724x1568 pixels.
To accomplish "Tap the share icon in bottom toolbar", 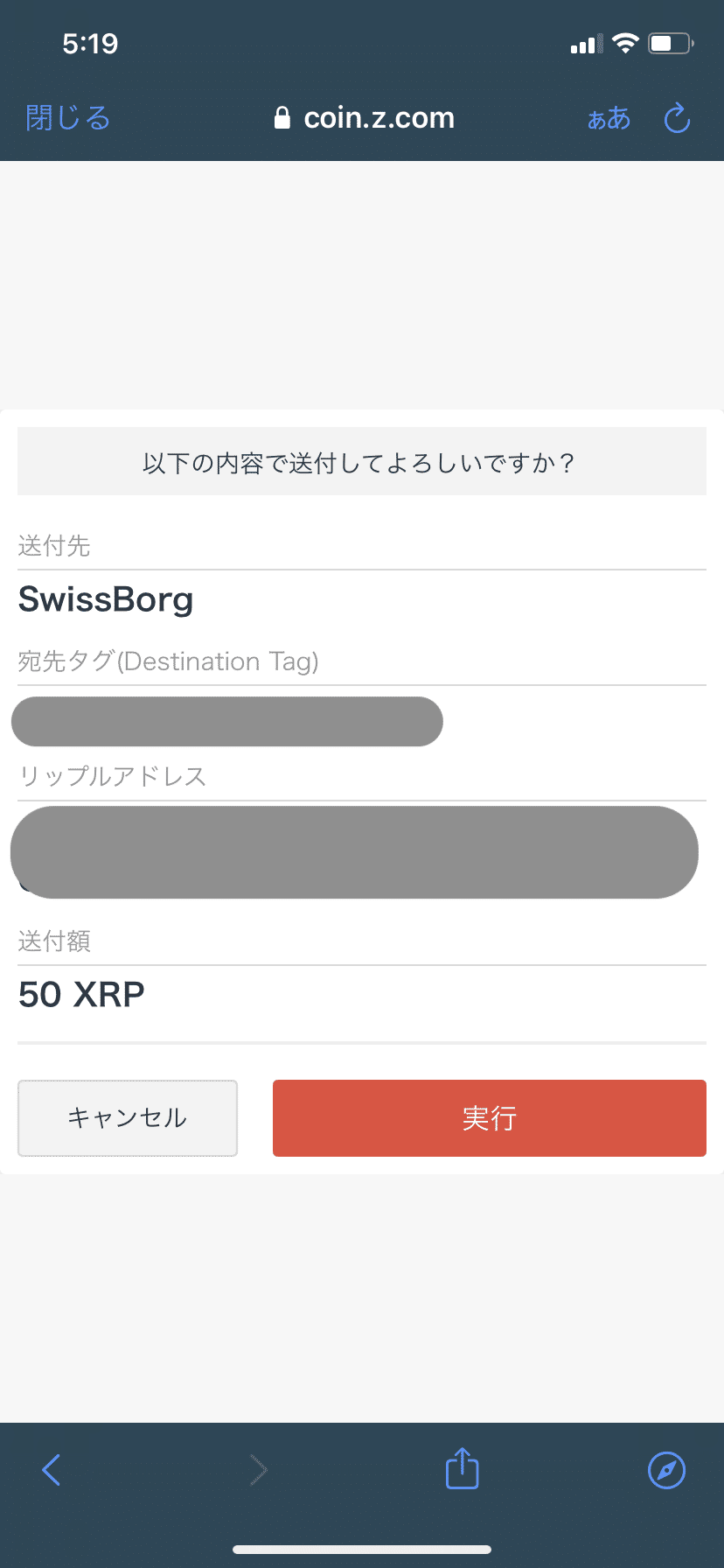I will (x=461, y=1469).
